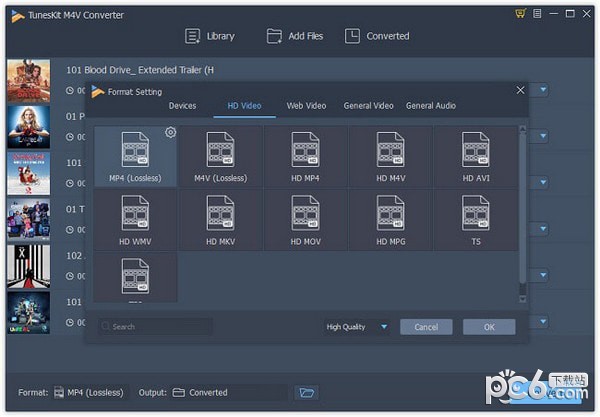Click the scrollbar down arrow in format list
Screen dimensions: 600x417
(522, 299)
